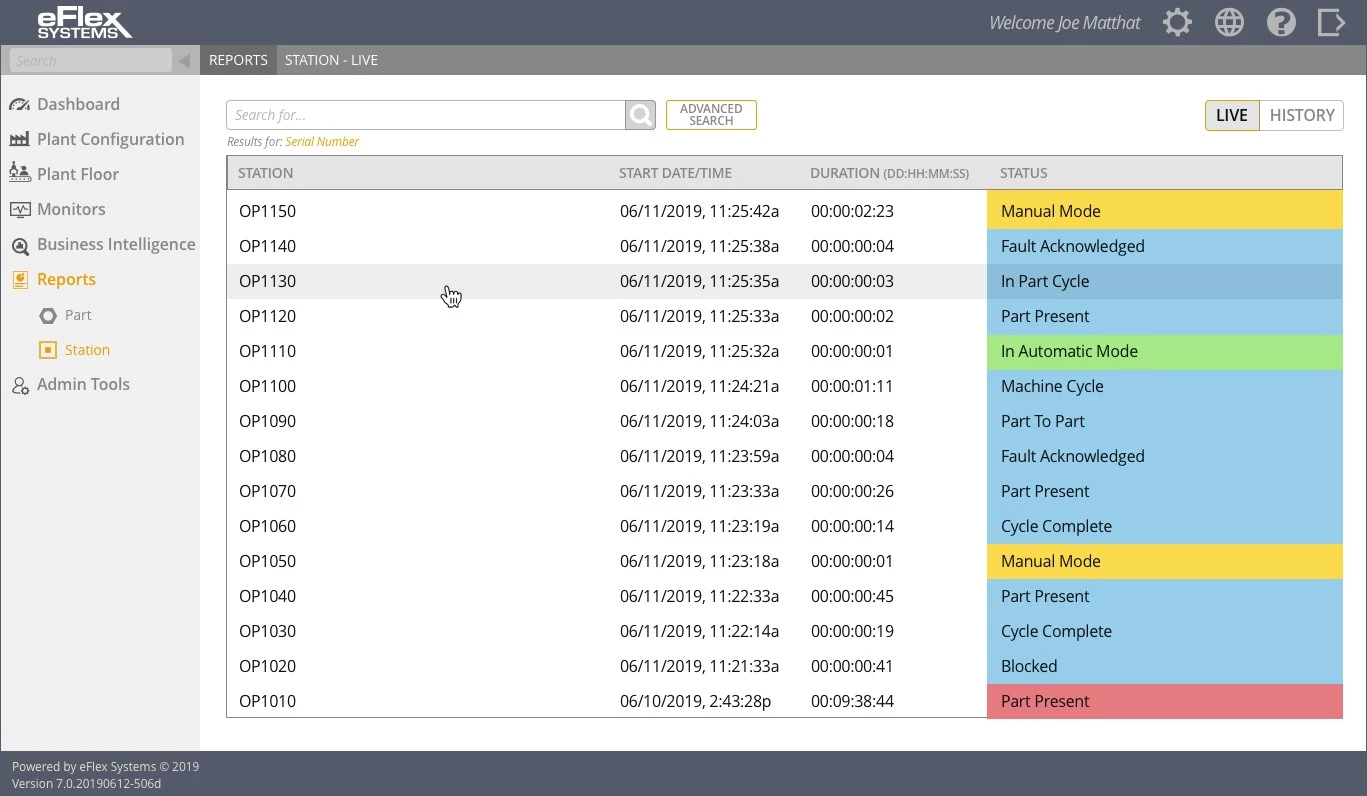Screen dimensions: 1367x796
Task: Click the REPORTS breadcrumb tab
Action: pos(238,60)
